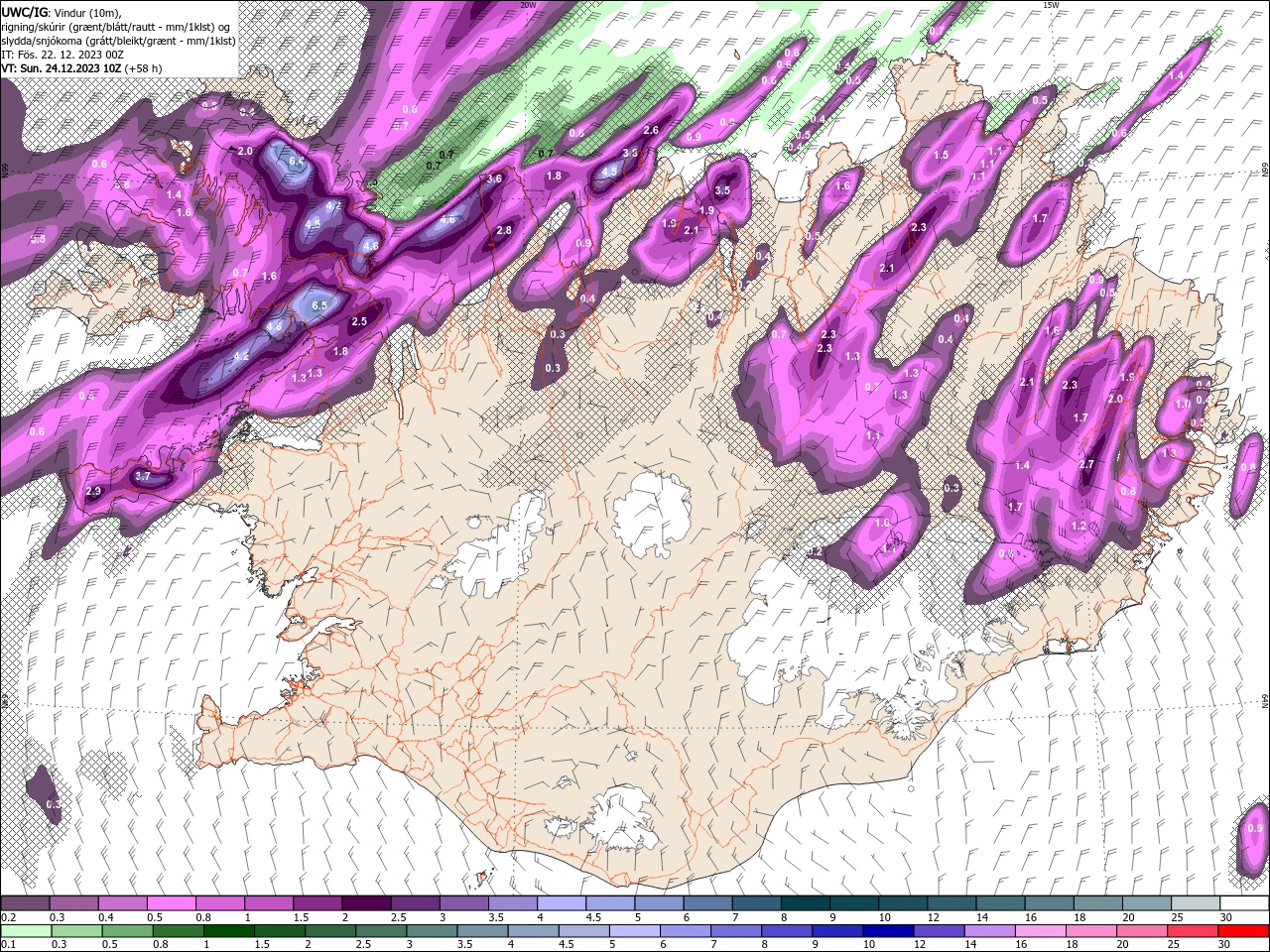
Task: Click the 2.8 precipitation value
Action: coord(503,230)
